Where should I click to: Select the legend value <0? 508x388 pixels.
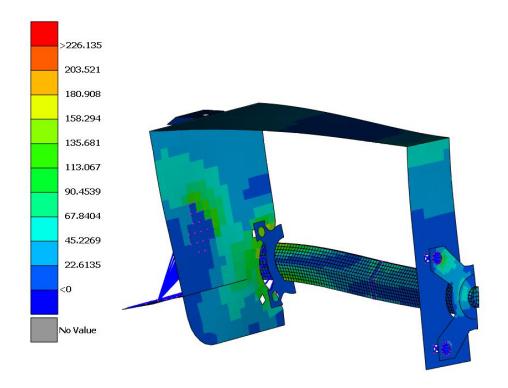tap(65, 289)
